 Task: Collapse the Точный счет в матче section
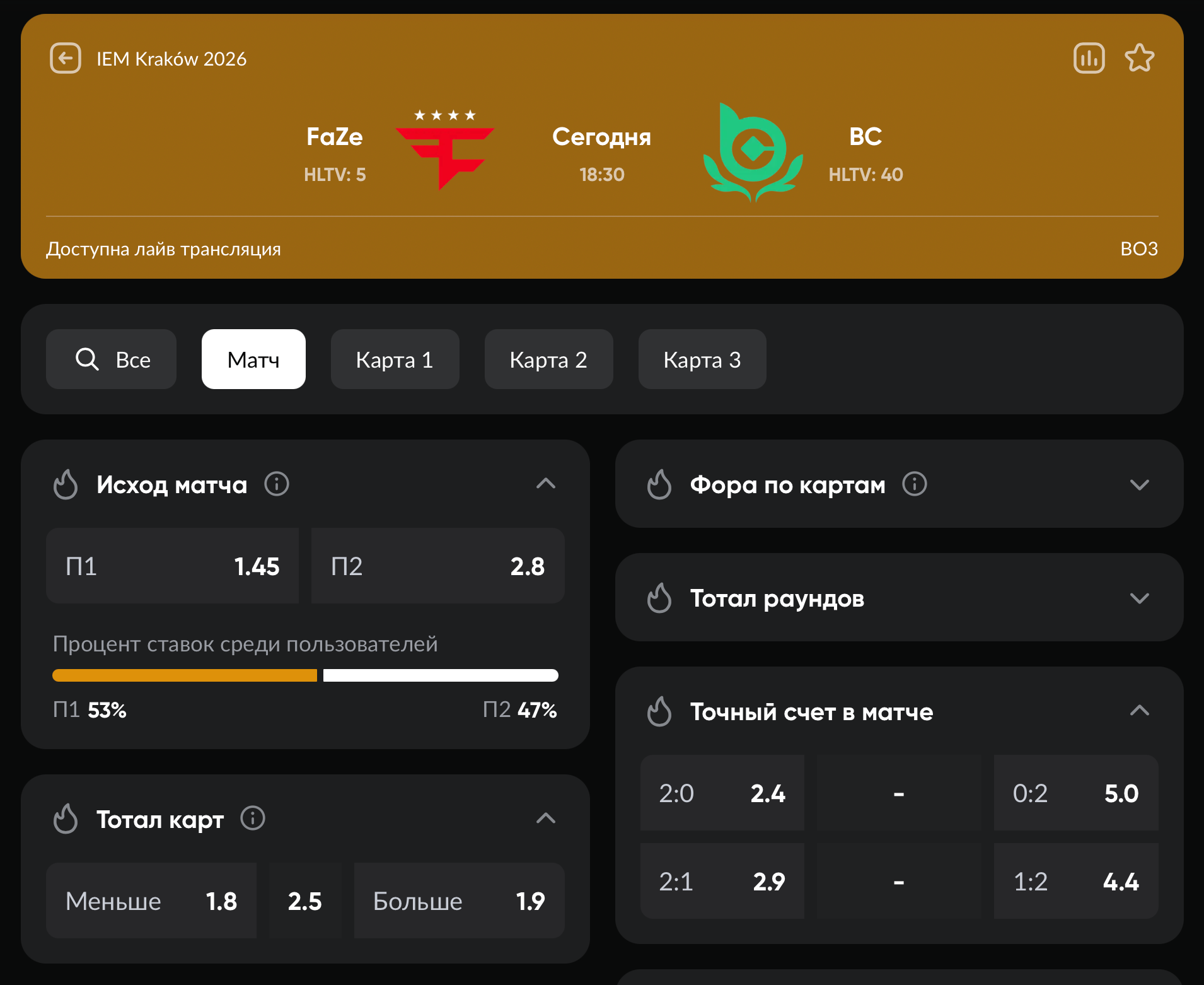(x=1139, y=711)
